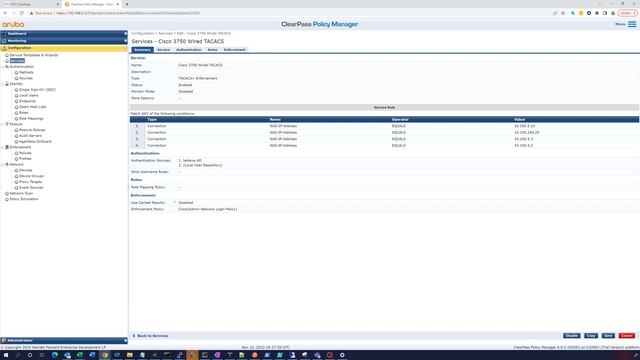Open Static Host Lists
The height and width of the screenshot is (360, 640).
33,107
